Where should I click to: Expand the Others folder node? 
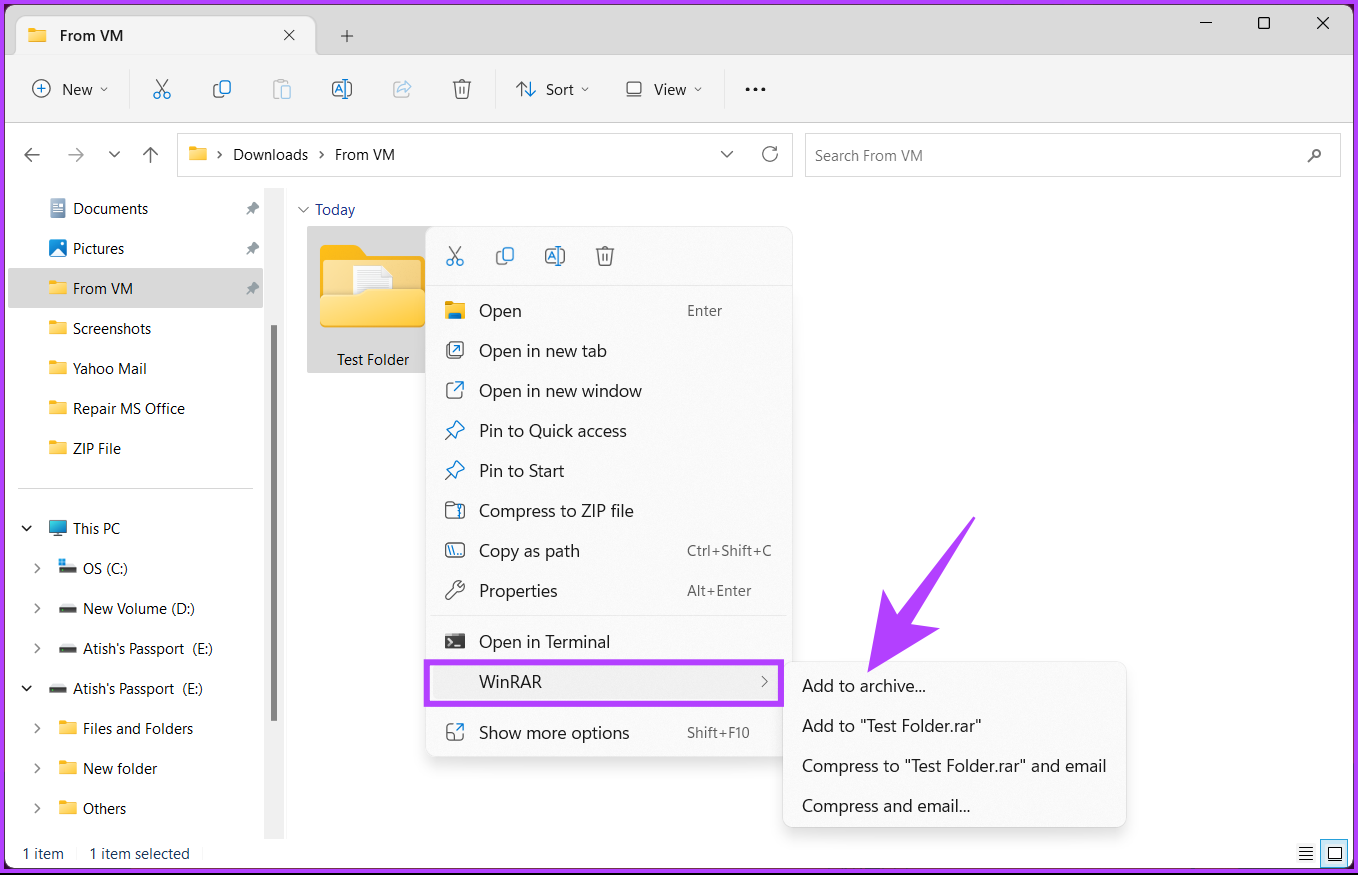[37, 808]
